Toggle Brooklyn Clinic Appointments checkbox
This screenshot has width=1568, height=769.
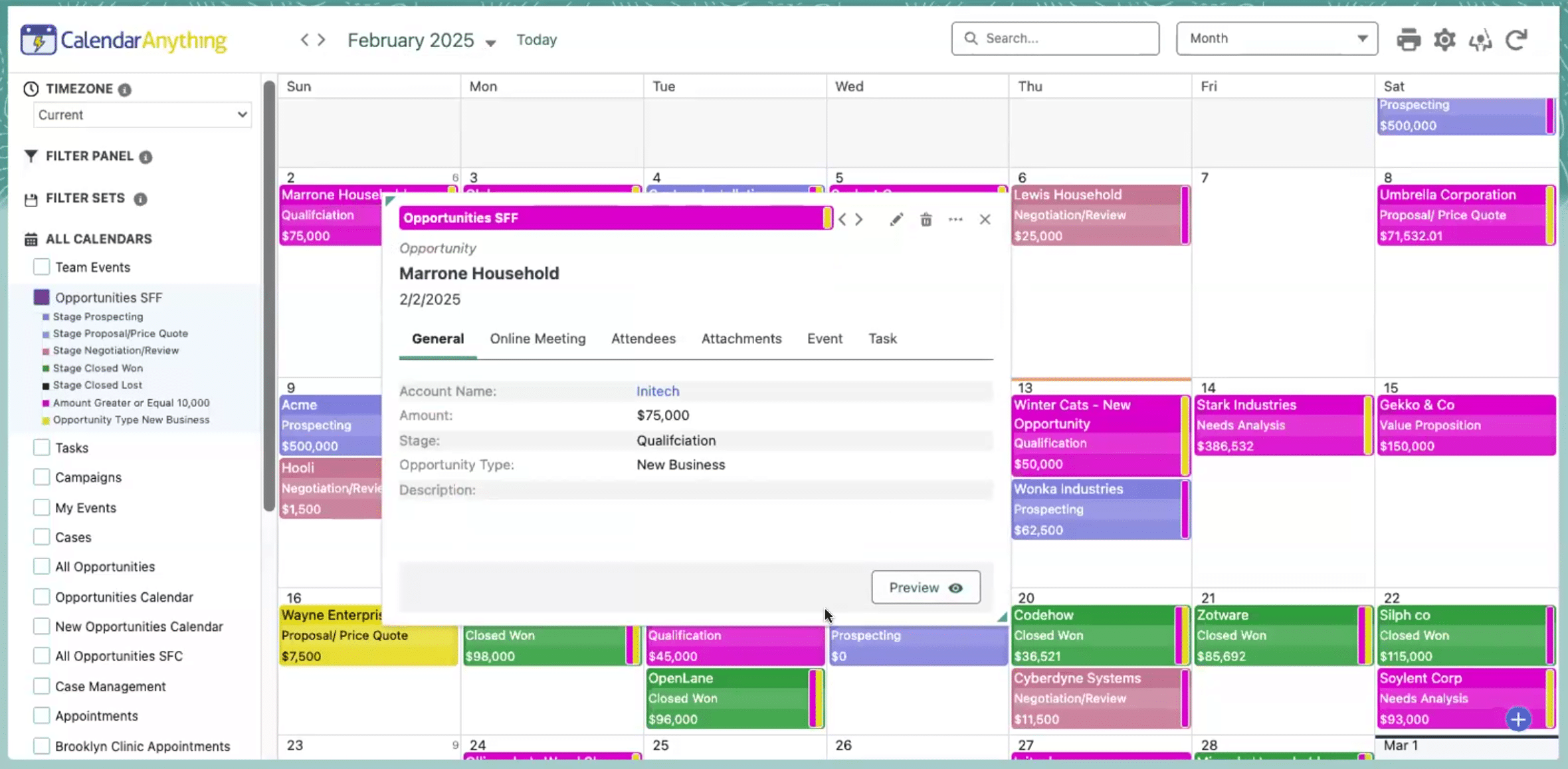pyautogui.click(x=41, y=746)
